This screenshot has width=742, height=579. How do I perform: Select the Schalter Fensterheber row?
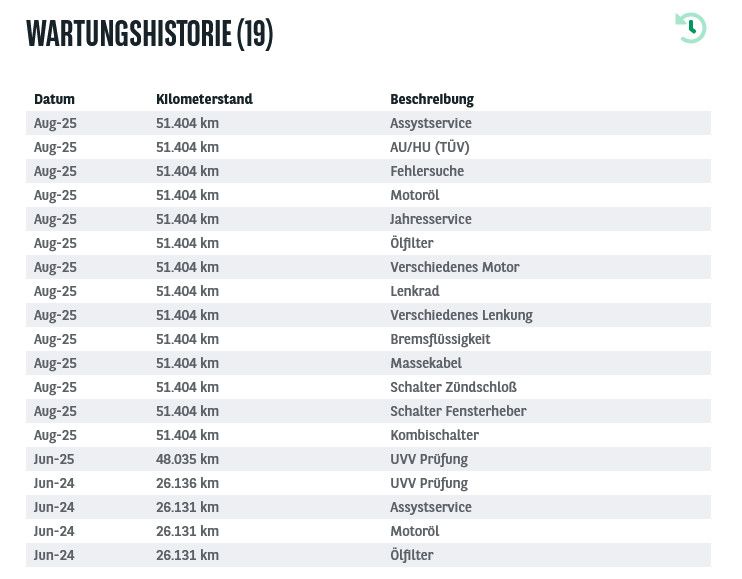458,411
